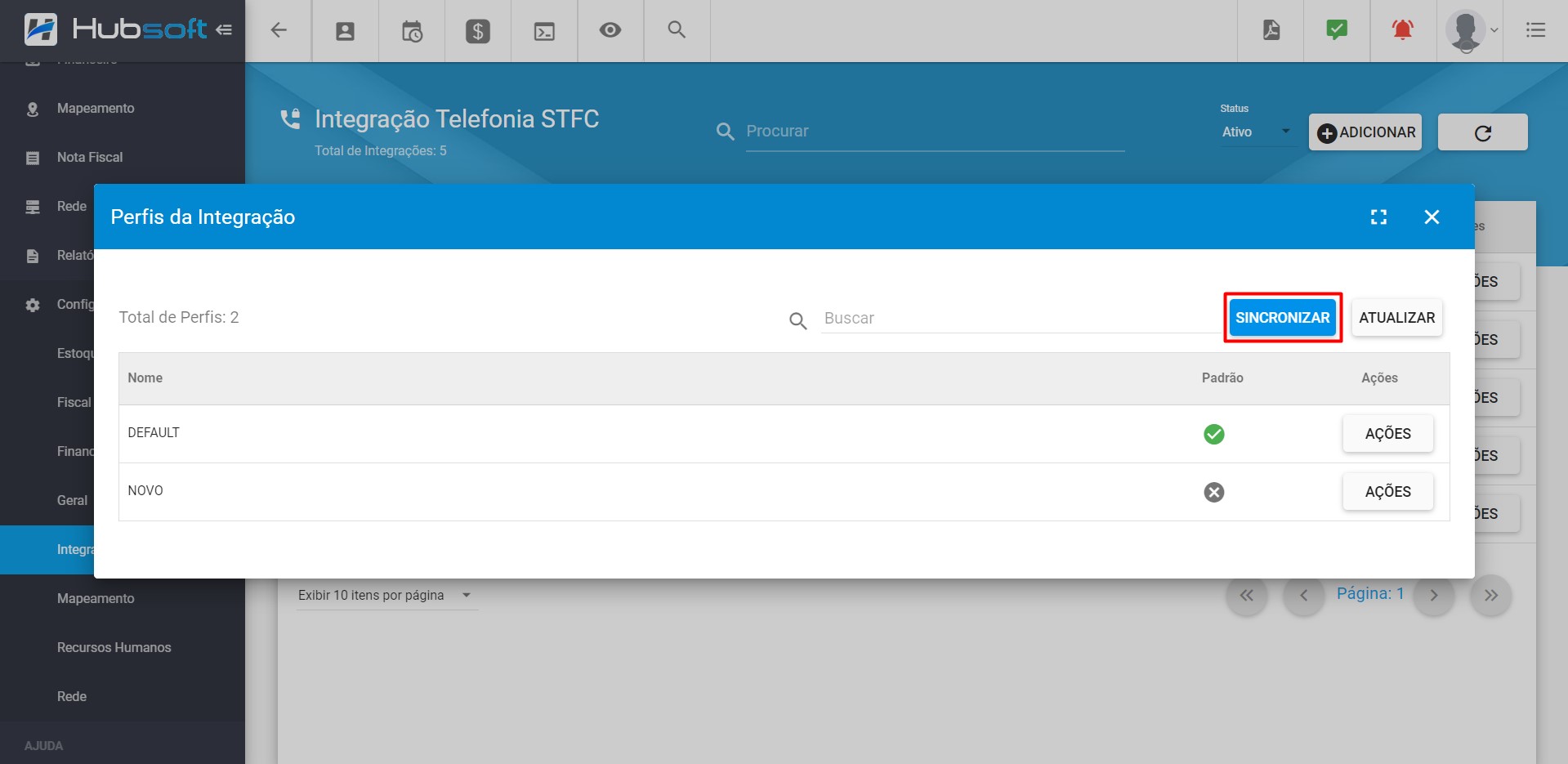Click the PDF document icon
This screenshot has height=764, width=1568.
tap(1271, 30)
